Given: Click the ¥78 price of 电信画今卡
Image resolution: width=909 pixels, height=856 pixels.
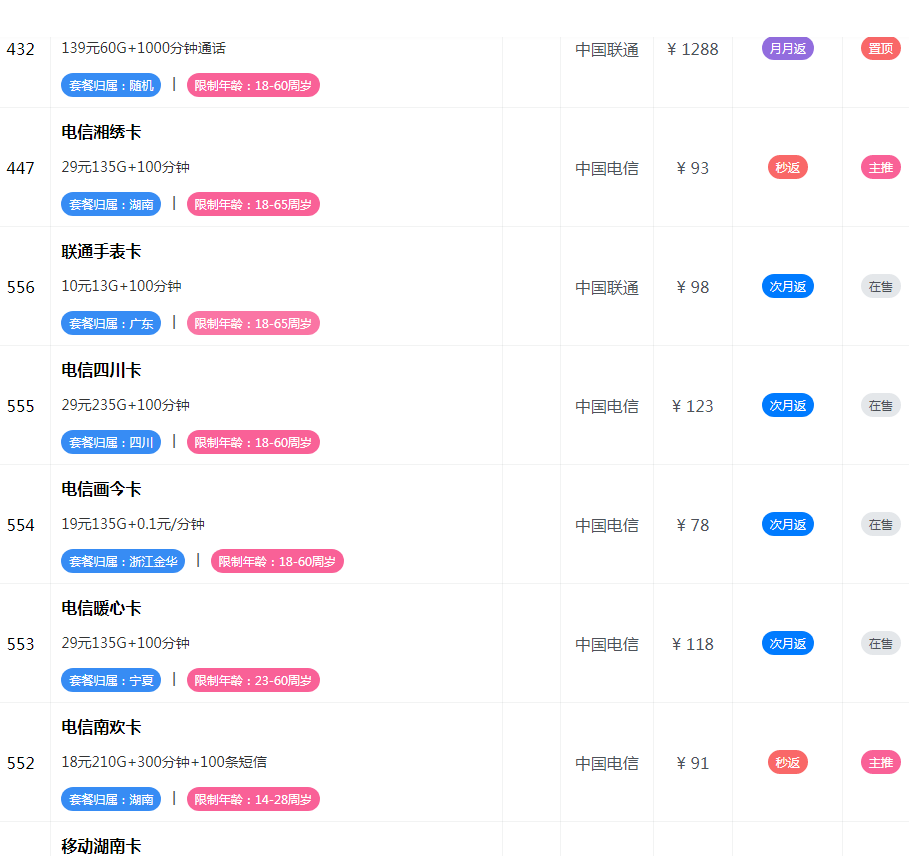Looking at the screenshot, I should pos(692,525).
